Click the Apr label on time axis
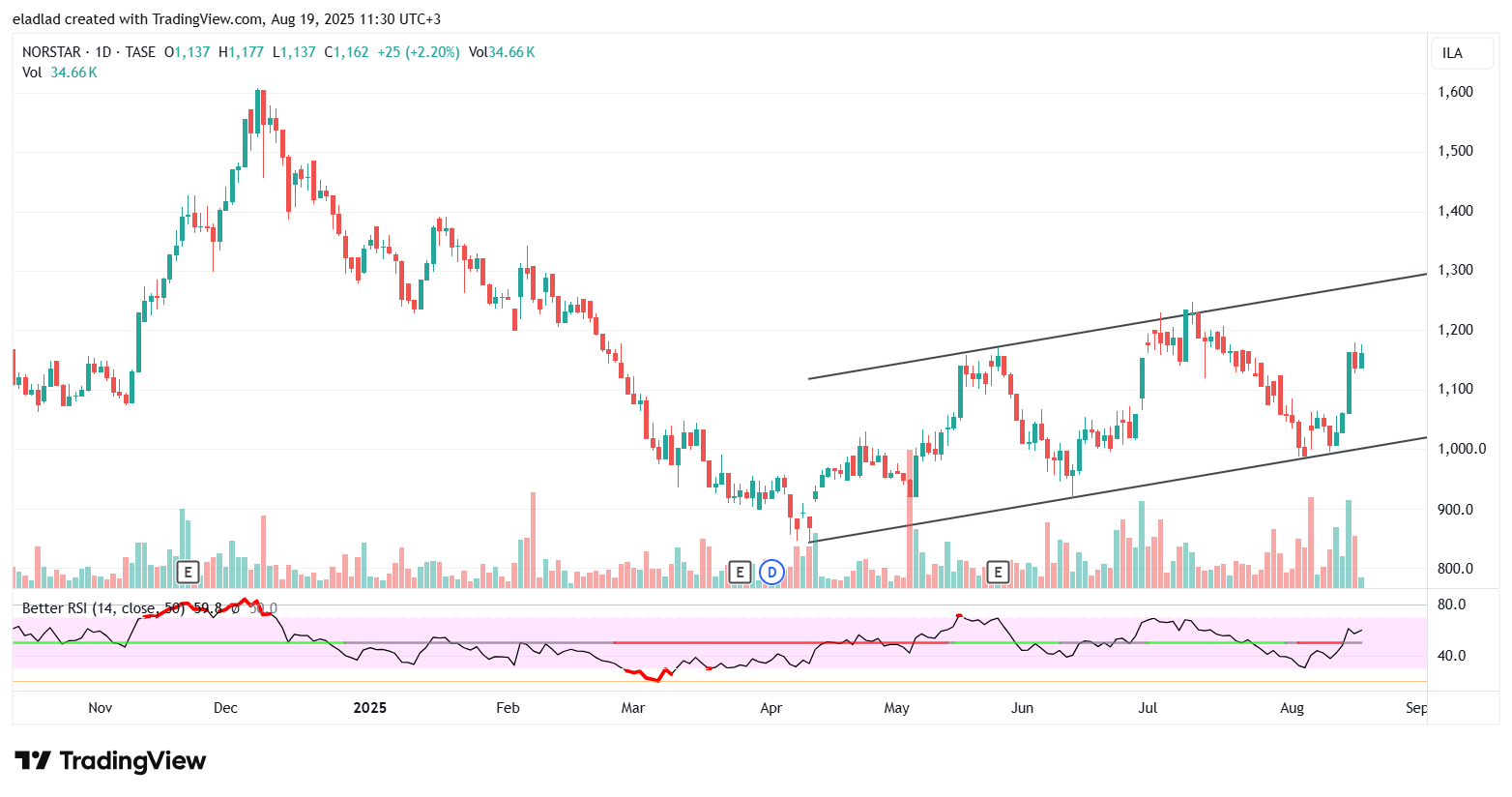 point(771,708)
